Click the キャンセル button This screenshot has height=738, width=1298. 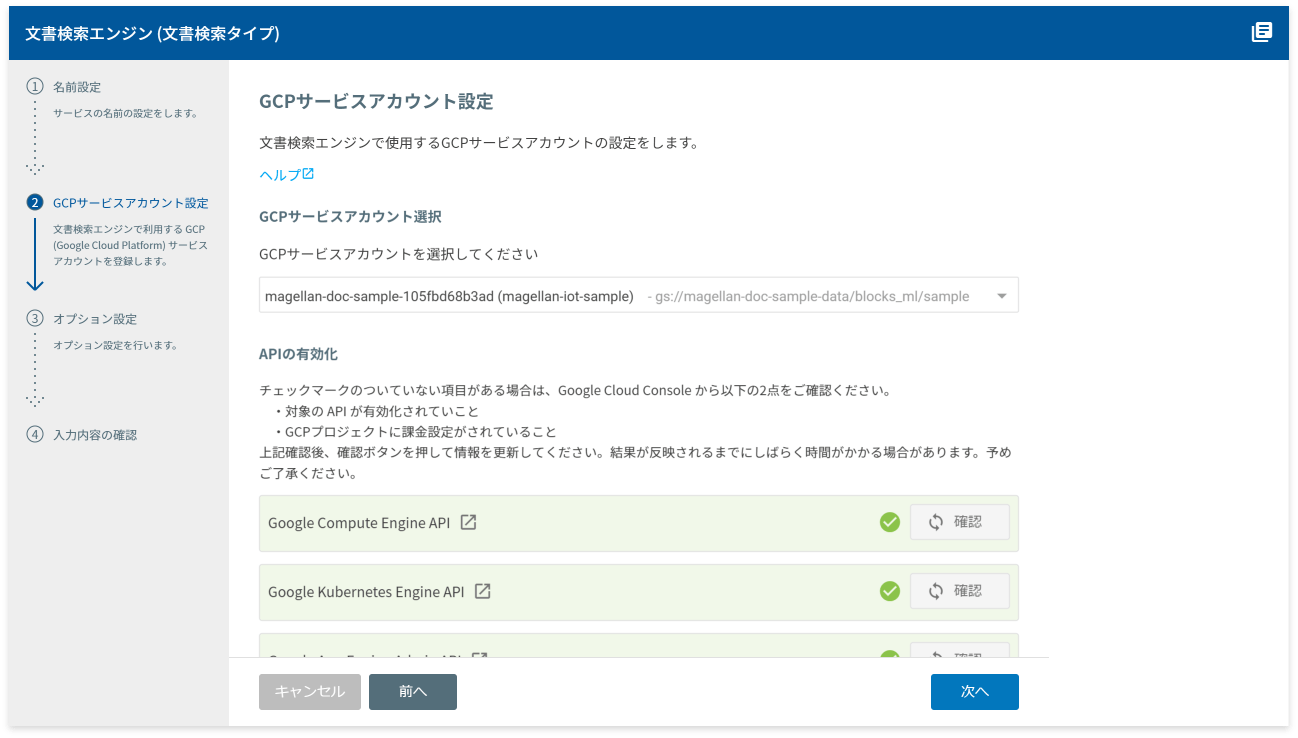coord(310,692)
